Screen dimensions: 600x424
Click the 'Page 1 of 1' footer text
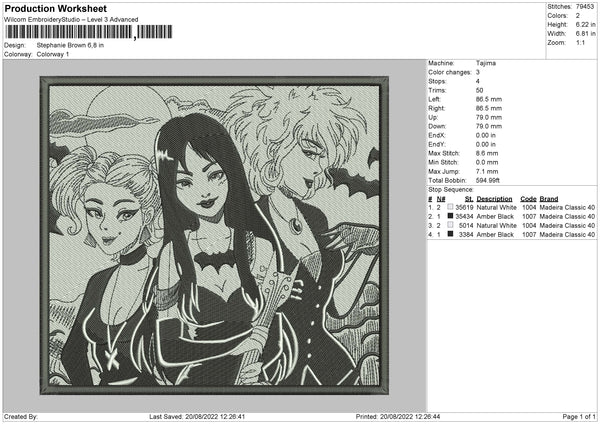click(579, 416)
